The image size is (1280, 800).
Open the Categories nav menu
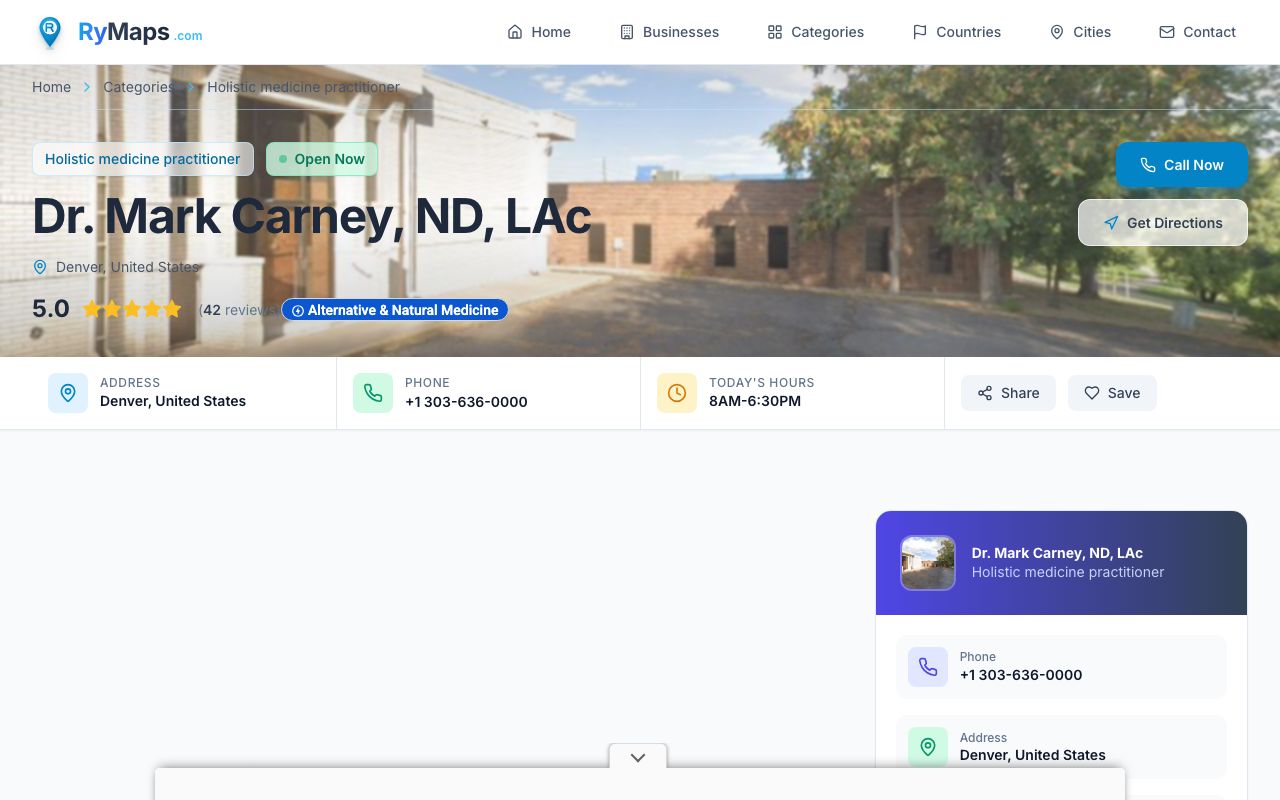[x=816, y=32]
